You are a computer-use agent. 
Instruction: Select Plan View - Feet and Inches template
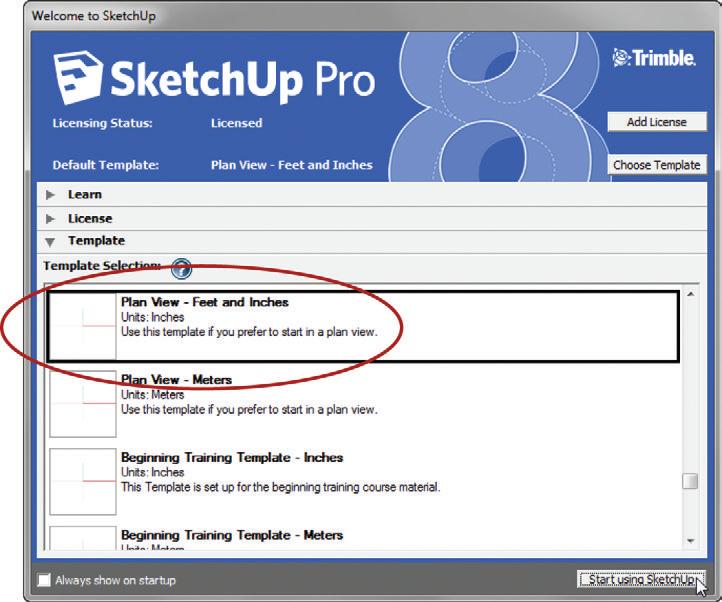click(x=363, y=326)
